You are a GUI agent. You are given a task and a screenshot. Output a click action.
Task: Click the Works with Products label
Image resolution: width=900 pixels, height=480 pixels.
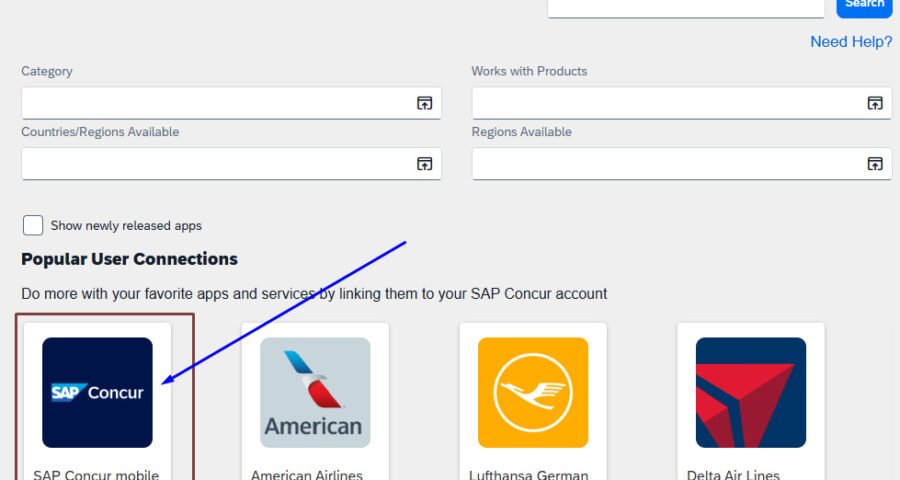coord(529,71)
